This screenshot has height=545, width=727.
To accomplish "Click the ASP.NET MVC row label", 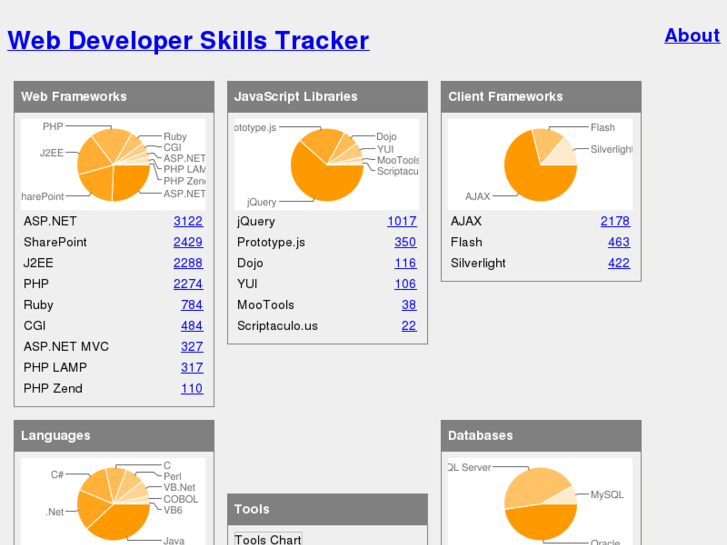I will 66,346.
